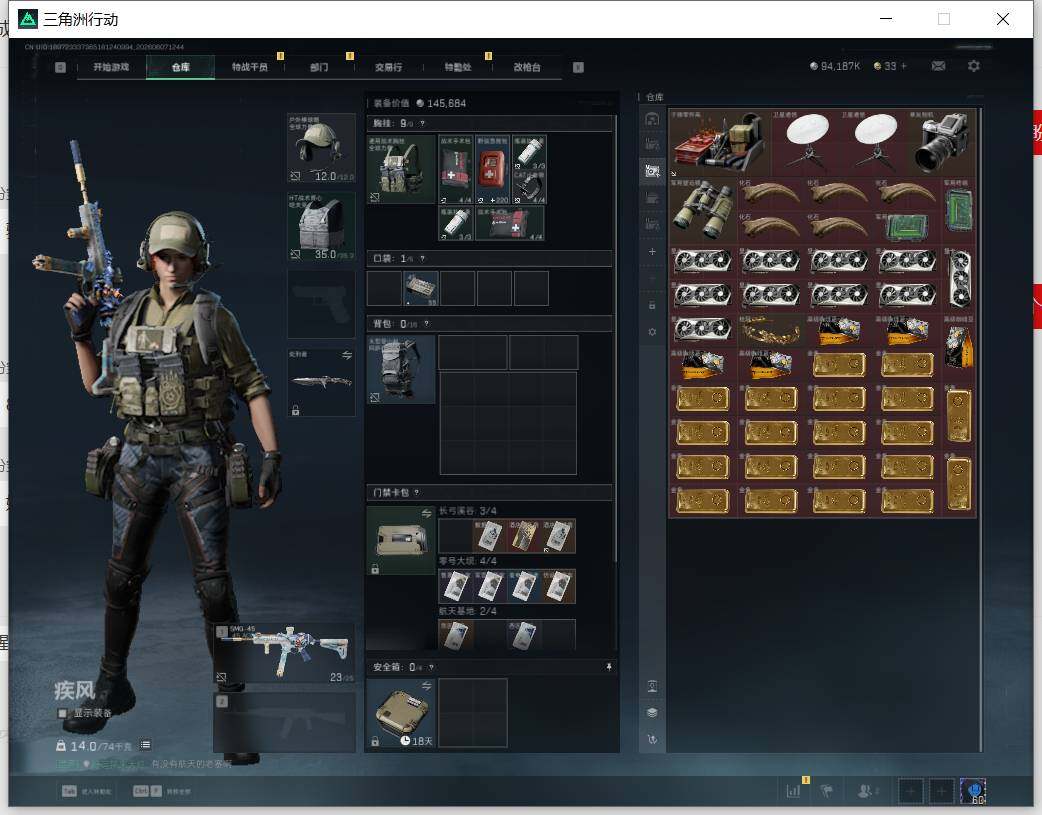
Task: Open the friends icon in bottom bar
Action: [x=867, y=791]
